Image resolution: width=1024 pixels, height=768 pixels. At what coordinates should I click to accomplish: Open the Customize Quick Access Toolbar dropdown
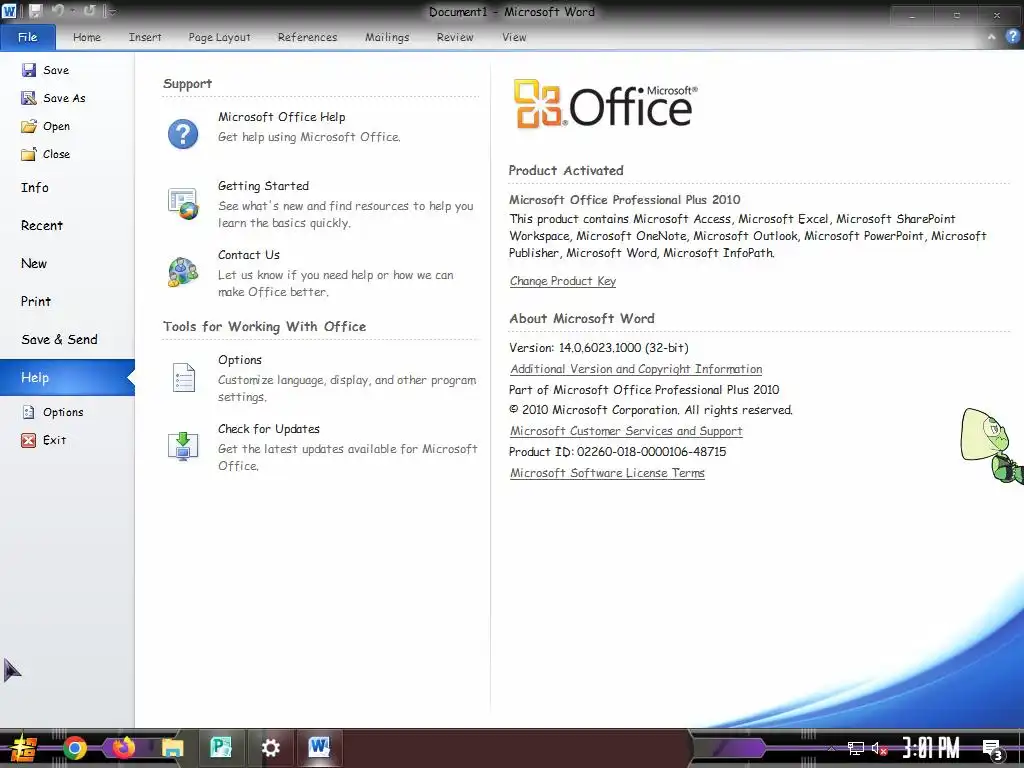tap(113, 11)
